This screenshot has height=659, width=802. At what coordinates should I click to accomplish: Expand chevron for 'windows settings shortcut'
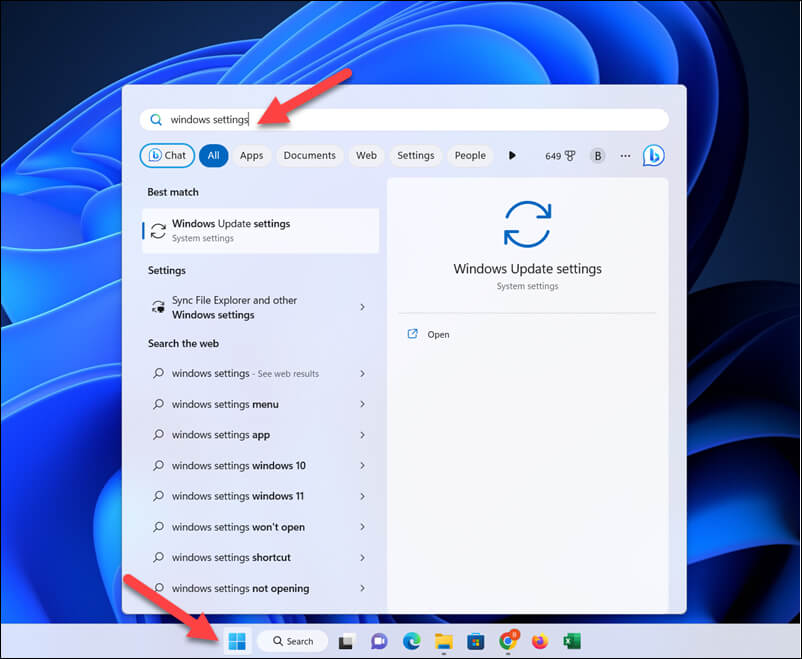tap(362, 558)
